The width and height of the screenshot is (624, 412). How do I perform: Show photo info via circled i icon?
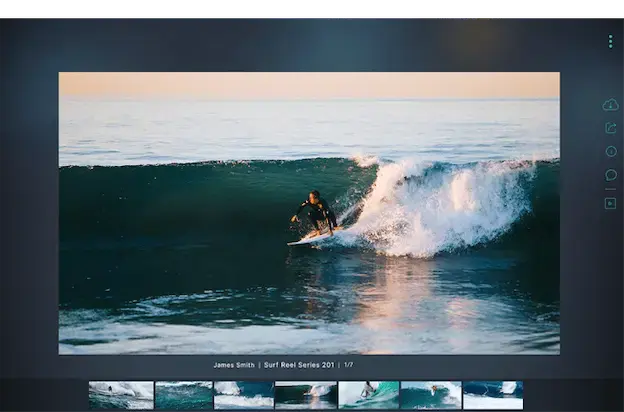tap(611, 151)
